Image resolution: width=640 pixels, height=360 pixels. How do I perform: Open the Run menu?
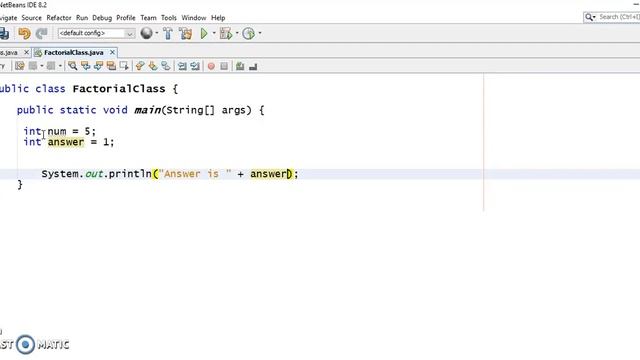[x=82, y=18]
